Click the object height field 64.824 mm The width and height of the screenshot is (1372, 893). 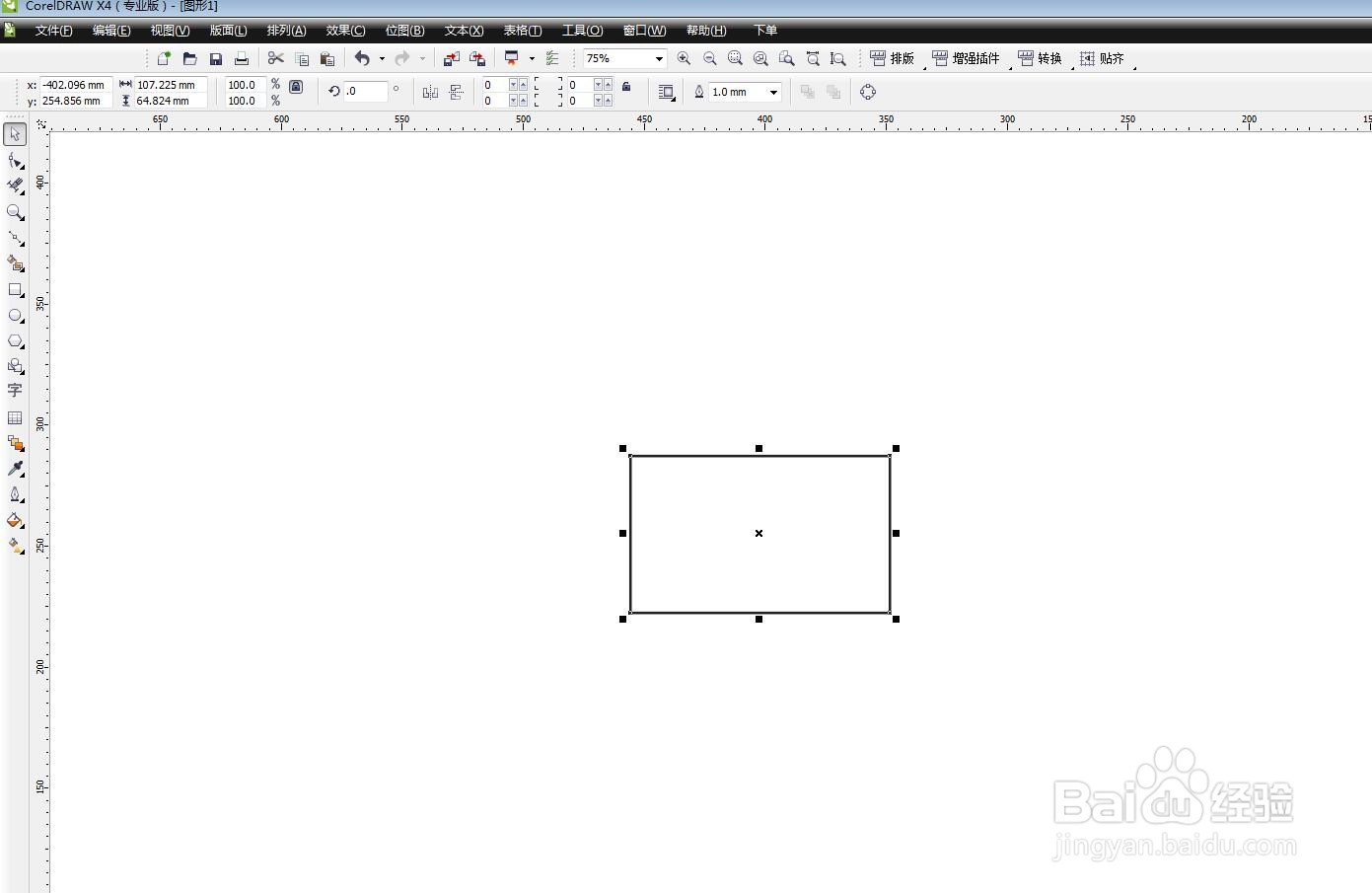point(171,101)
